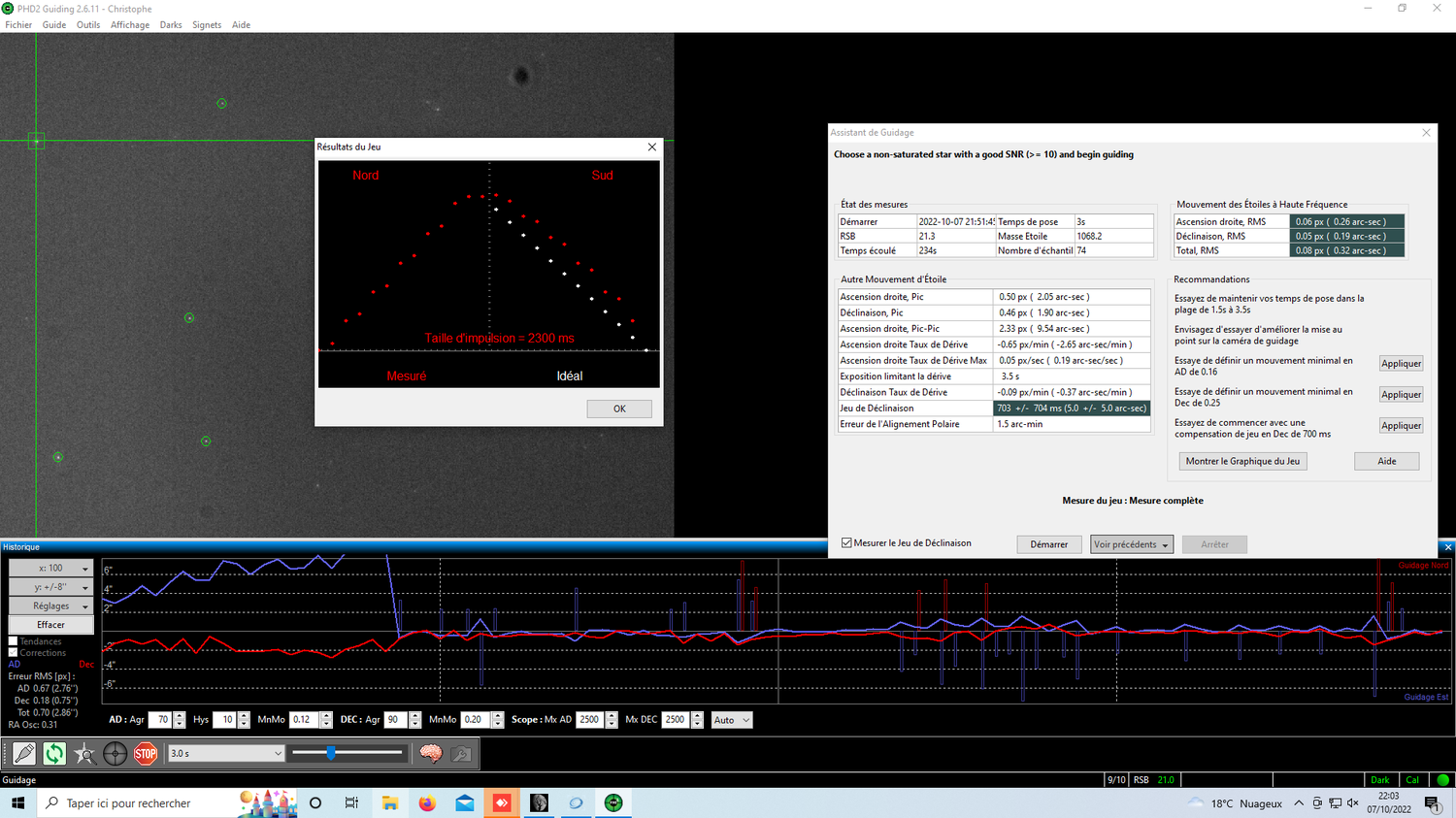Click the Mx AD 2500 field
Screen dimensions: 1456x818
pyautogui.click(x=590, y=720)
